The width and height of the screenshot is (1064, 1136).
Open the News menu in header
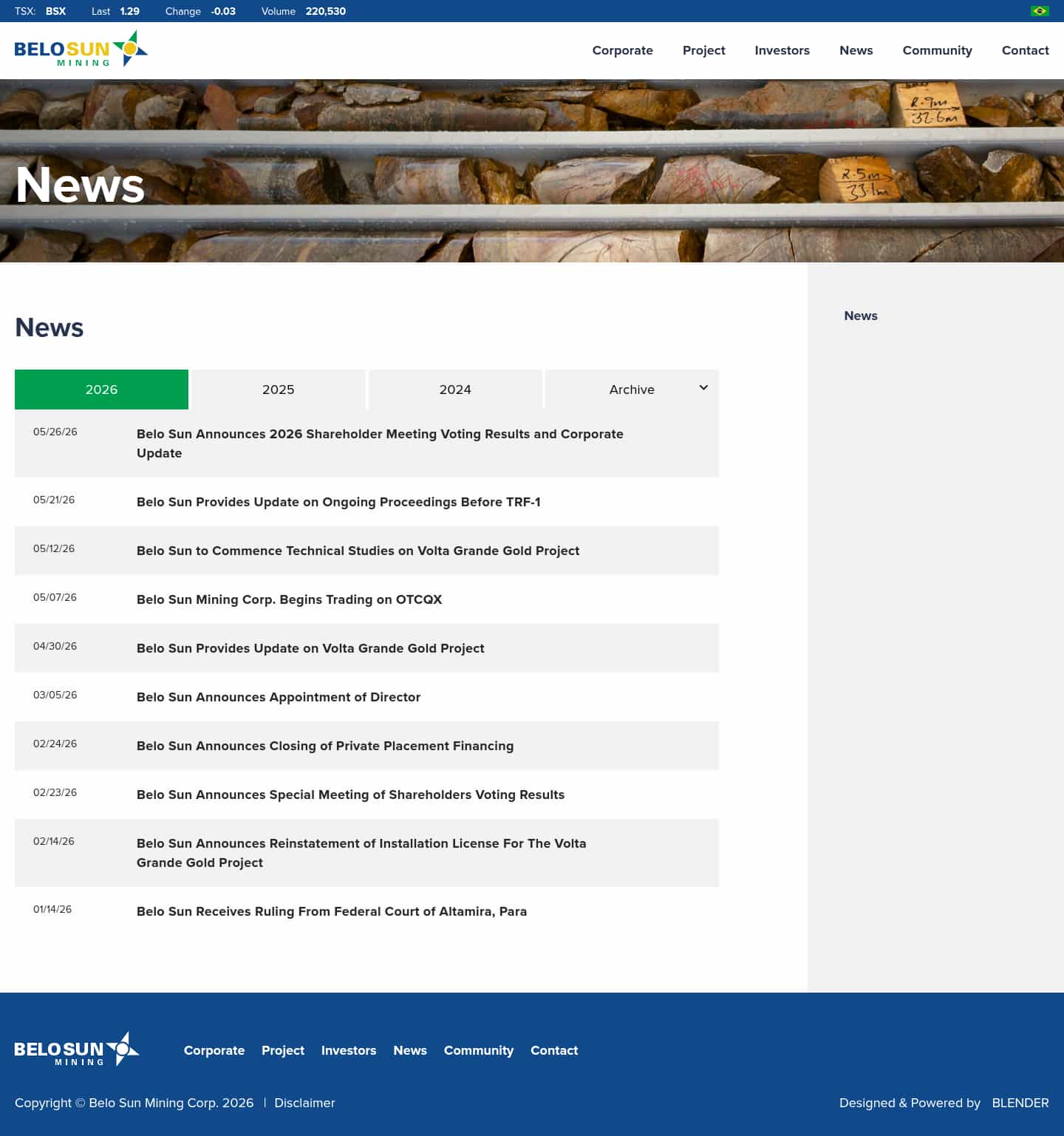(x=856, y=50)
